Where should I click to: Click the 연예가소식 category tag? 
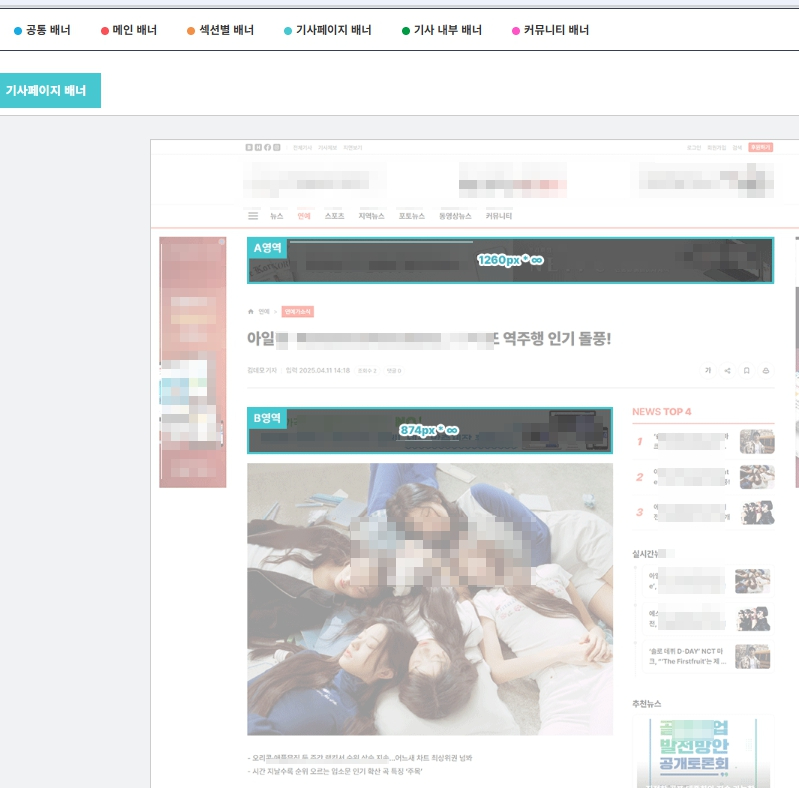pos(298,311)
